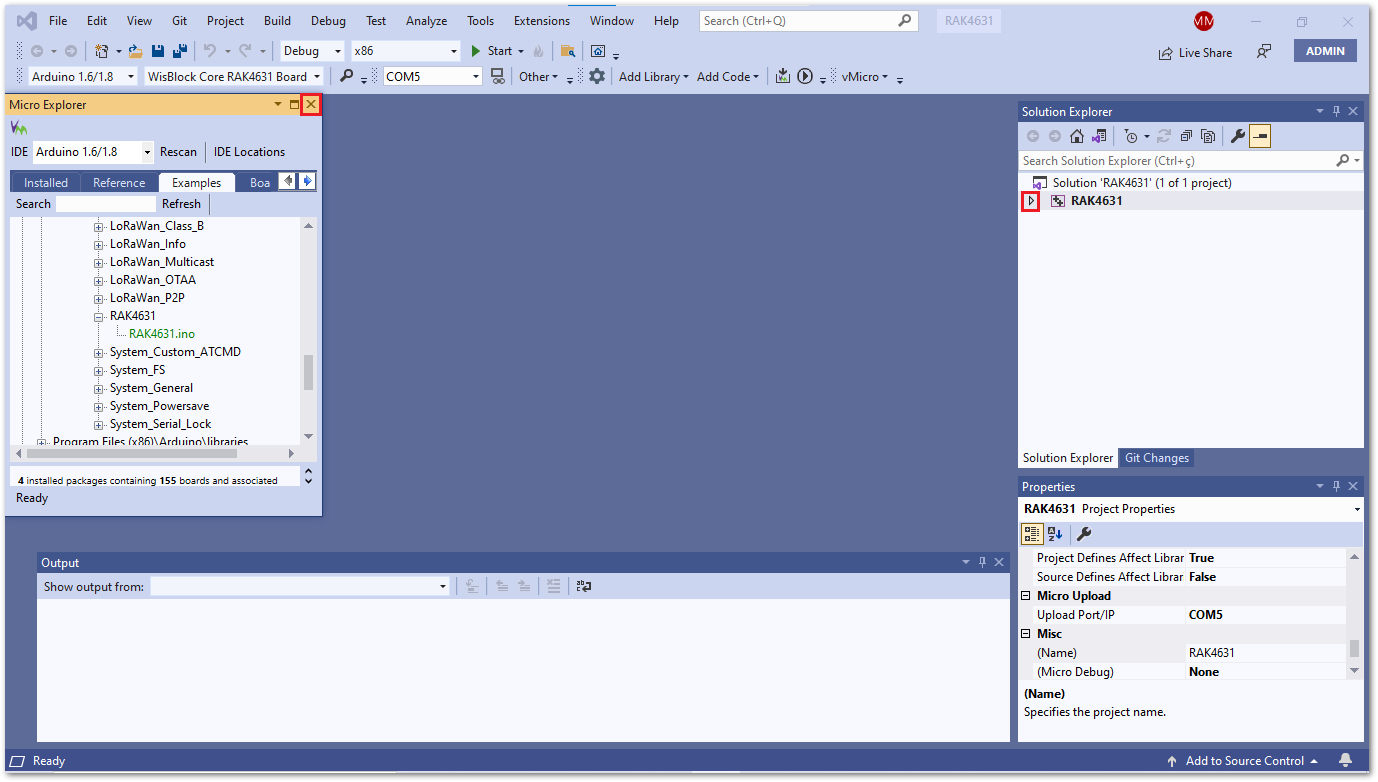Click the Refresh button in Micro Explorer
The image size is (1378, 782).
point(182,204)
